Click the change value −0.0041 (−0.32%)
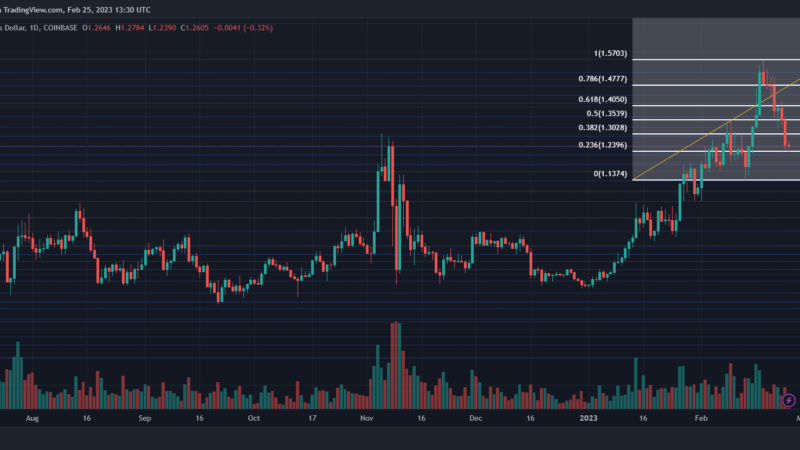The image size is (800, 450). [x=243, y=28]
